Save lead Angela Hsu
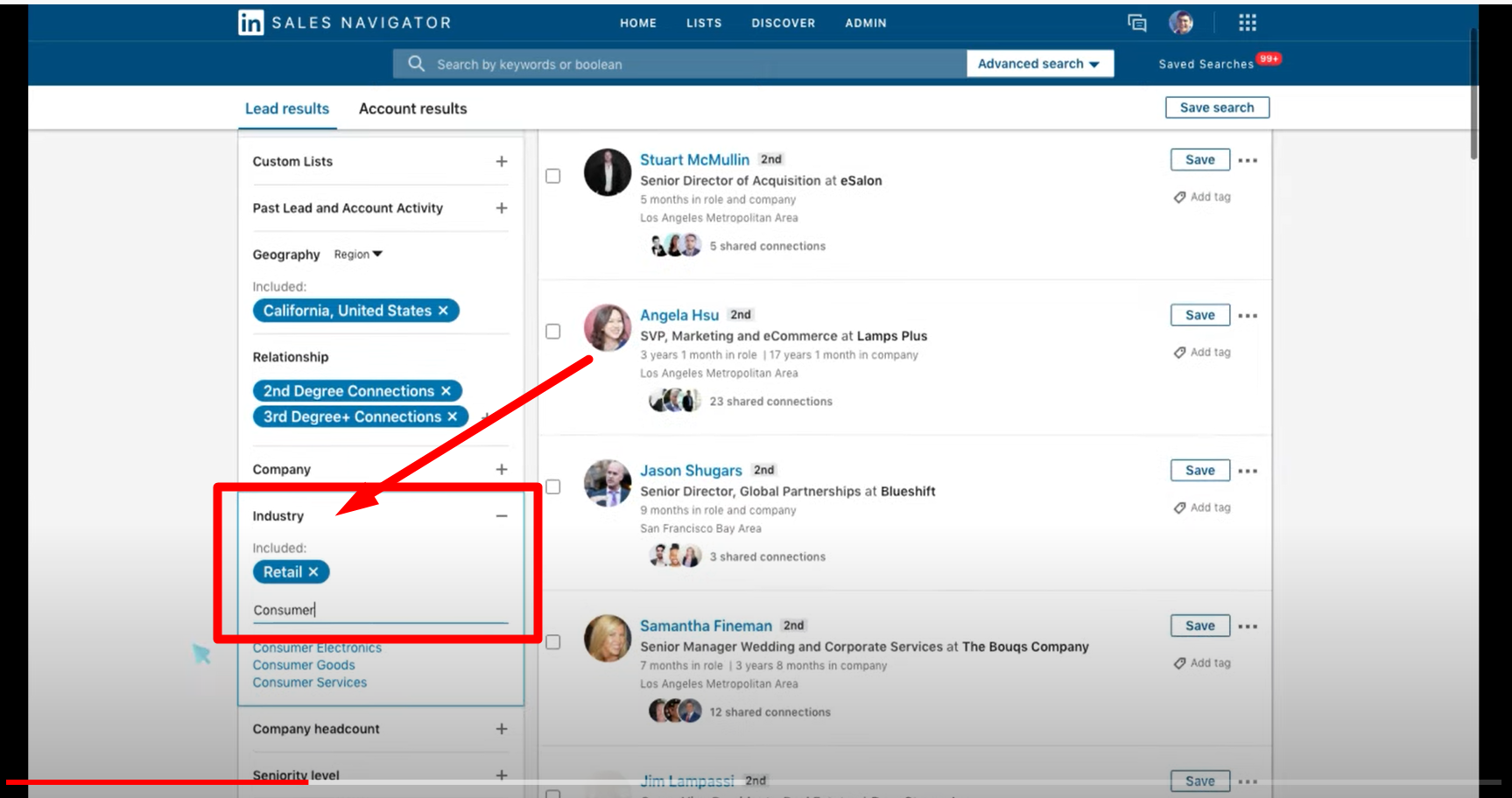The height and width of the screenshot is (798, 1512). click(x=1200, y=315)
